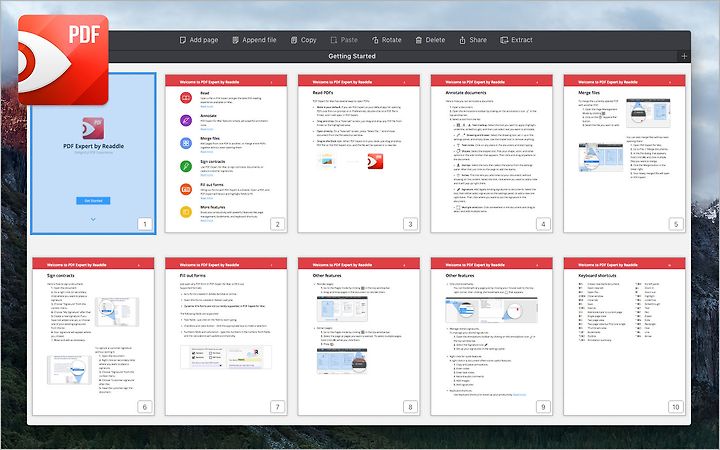
Task: Select page 2 features list thumbnail
Action: (226, 153)
